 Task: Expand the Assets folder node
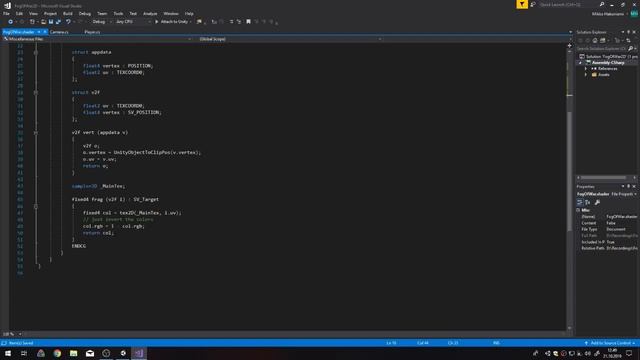(586, 75)
